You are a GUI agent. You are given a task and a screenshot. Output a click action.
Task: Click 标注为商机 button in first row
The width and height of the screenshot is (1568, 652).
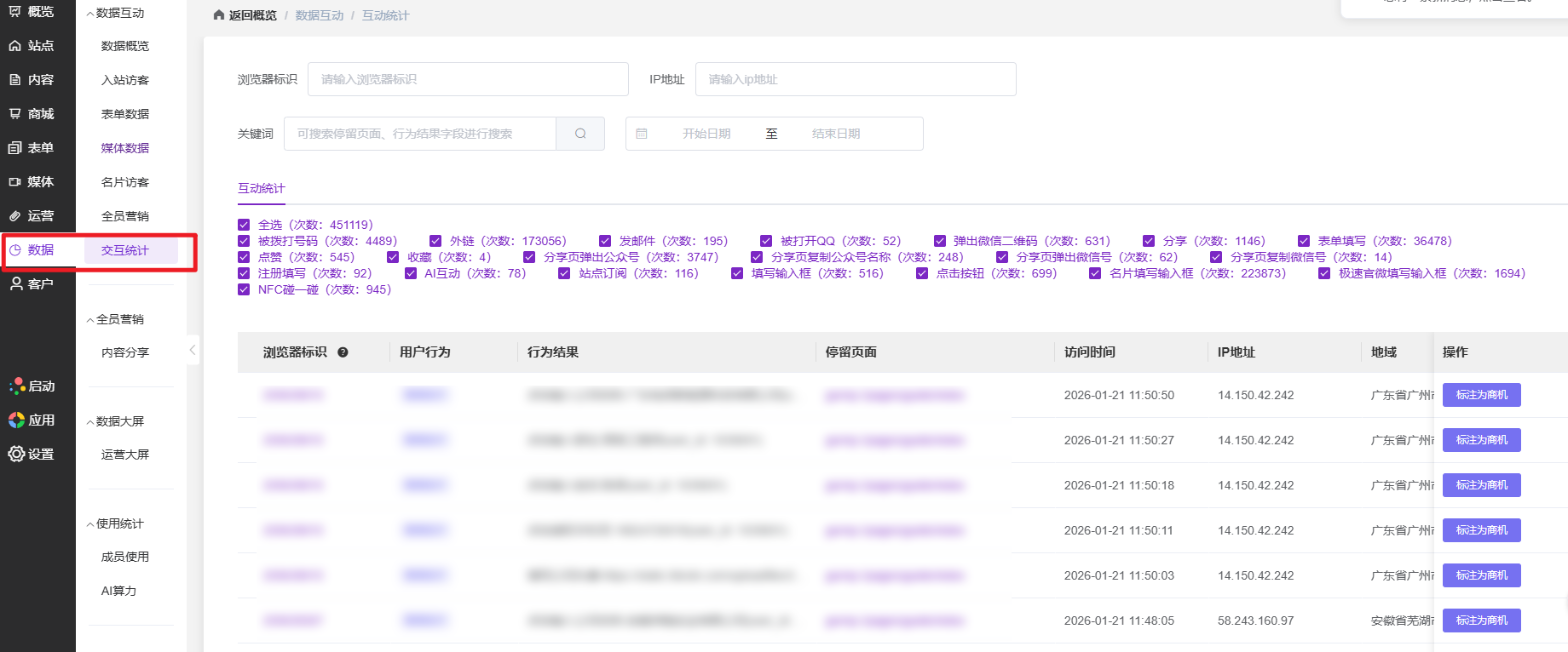coord(1481,395)
